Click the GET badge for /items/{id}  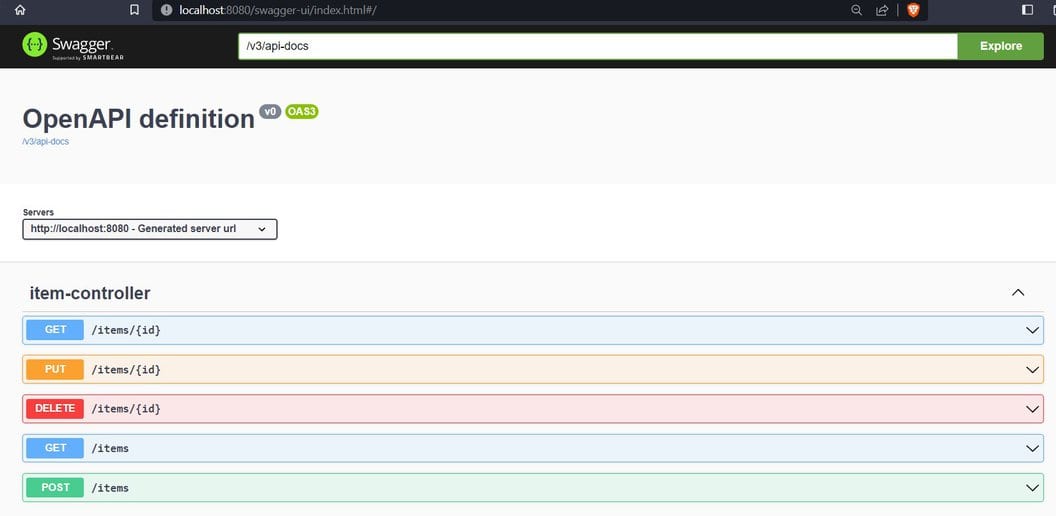coord(55,330)
